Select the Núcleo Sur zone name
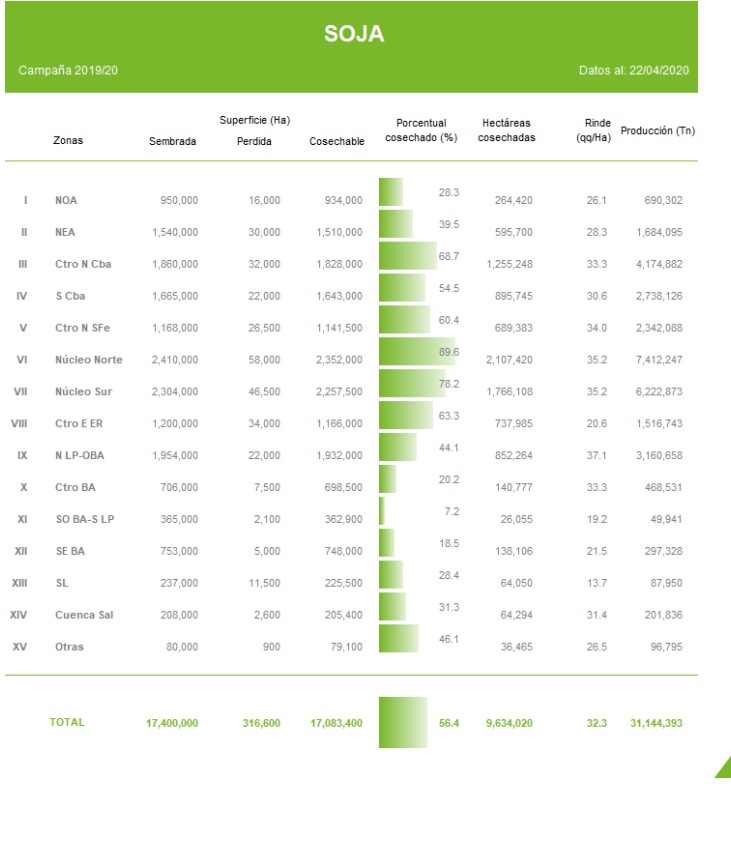The height and width of the screenshot is (844, 731). [90, 392]
